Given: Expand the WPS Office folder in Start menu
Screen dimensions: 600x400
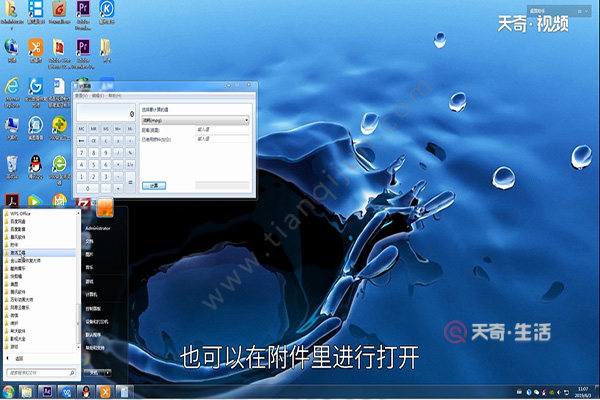Looking at the screenshot, I should [x=24, y=214].
